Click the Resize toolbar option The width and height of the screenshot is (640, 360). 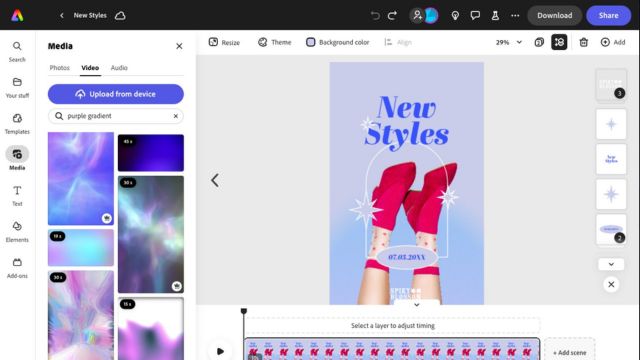pos(224,42)
